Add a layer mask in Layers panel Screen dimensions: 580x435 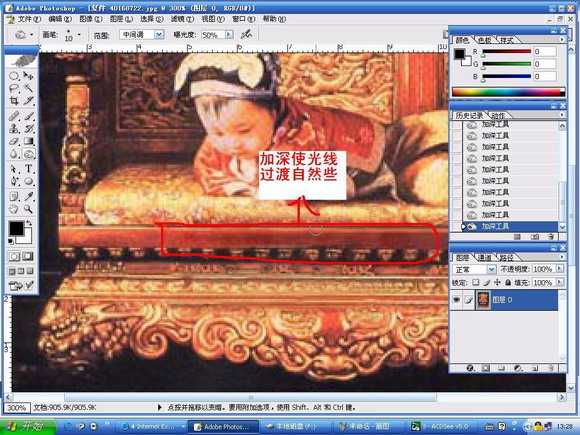486,368
